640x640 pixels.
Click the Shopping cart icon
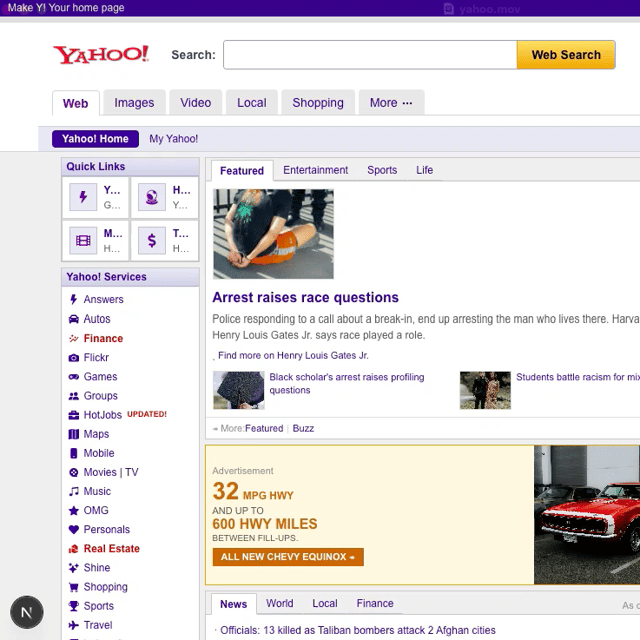point(73,587)
